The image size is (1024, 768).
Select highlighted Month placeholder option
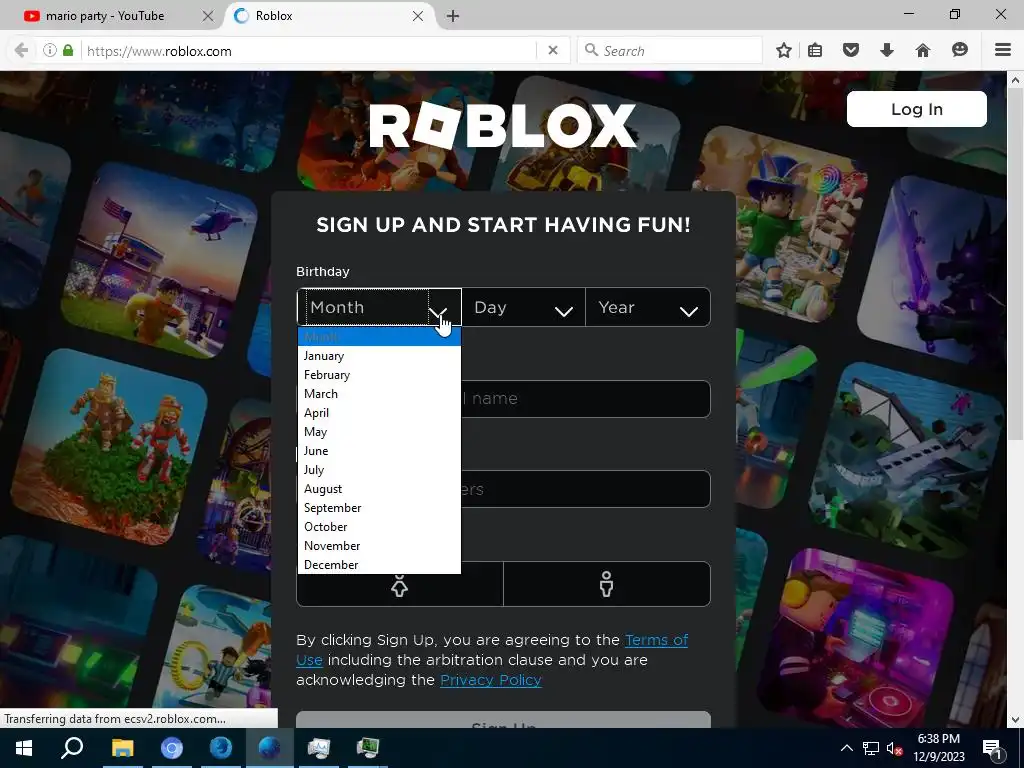(x=379, y=337)
